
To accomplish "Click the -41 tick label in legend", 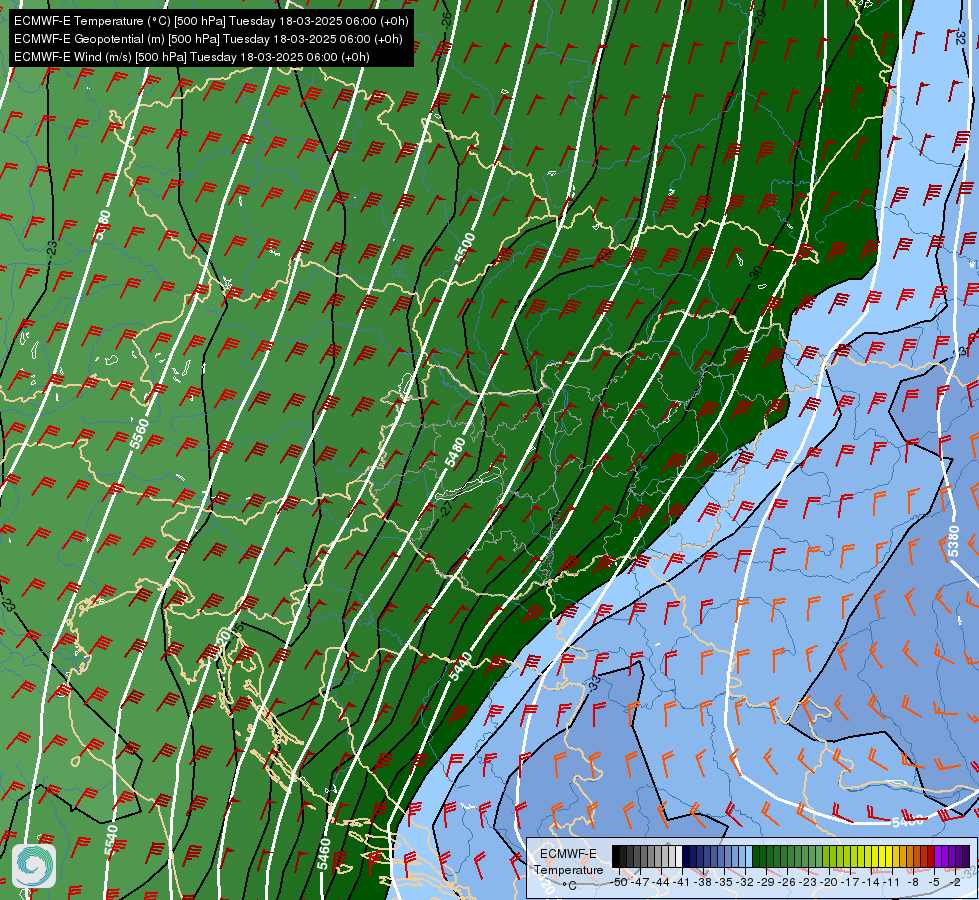I will [683, 882].
